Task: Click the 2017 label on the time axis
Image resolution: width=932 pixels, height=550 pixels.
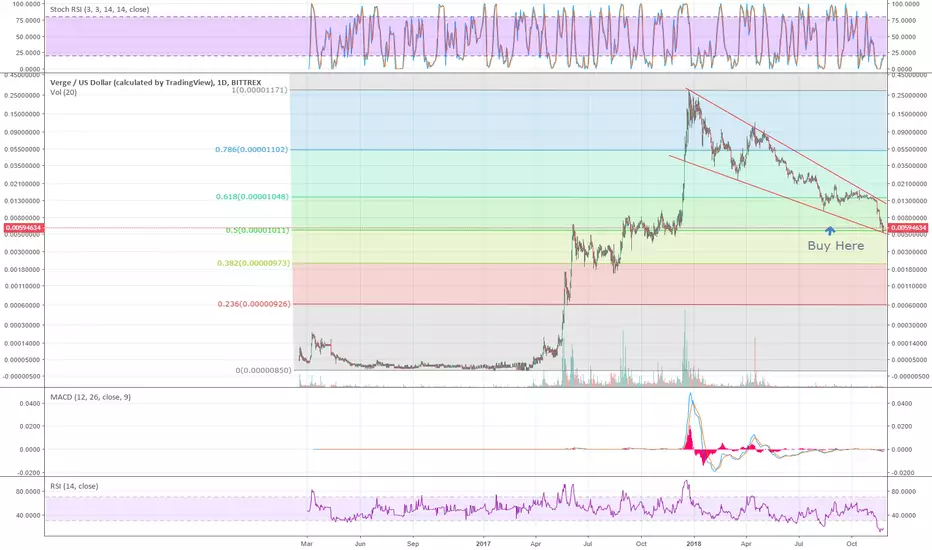Action: (x=483, y=543)
